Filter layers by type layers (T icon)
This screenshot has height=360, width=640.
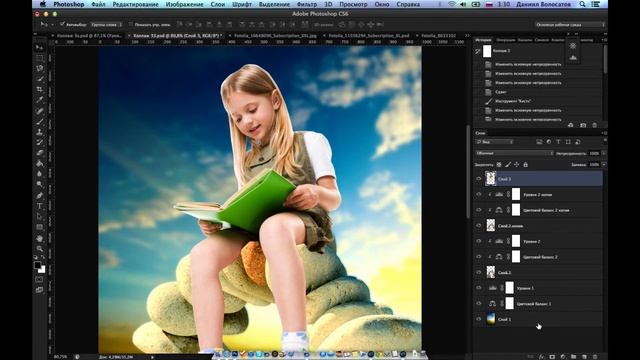(x=558, y=142)
